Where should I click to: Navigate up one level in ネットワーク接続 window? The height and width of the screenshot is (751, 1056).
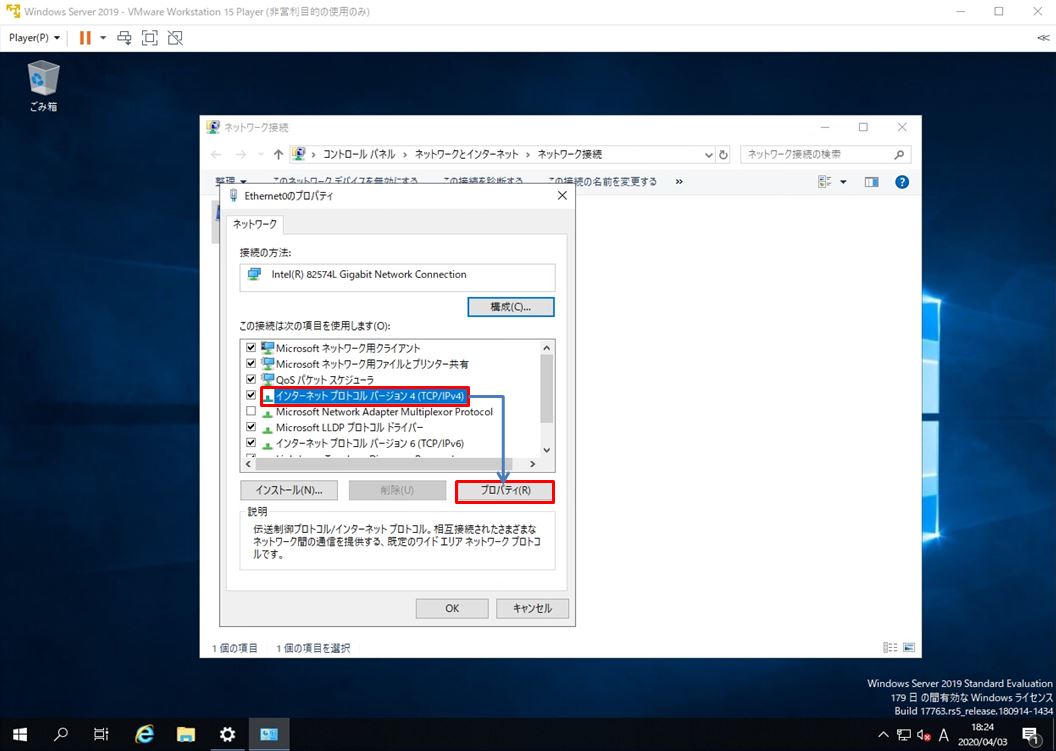point(278,154)
